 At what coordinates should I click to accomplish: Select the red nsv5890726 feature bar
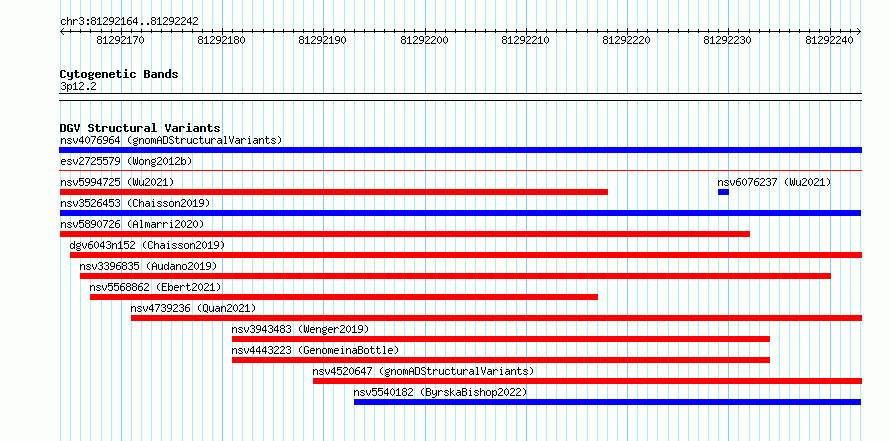pyautogui.click(x=405, y=234)
